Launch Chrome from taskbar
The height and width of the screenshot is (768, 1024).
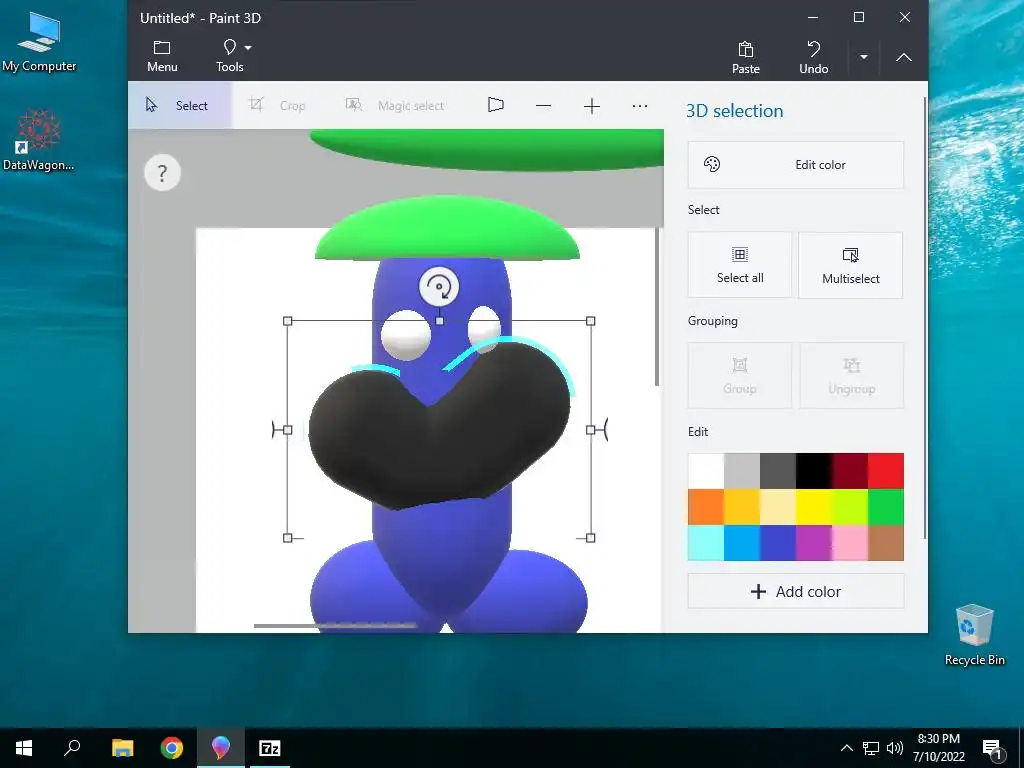tap(172, 748)
